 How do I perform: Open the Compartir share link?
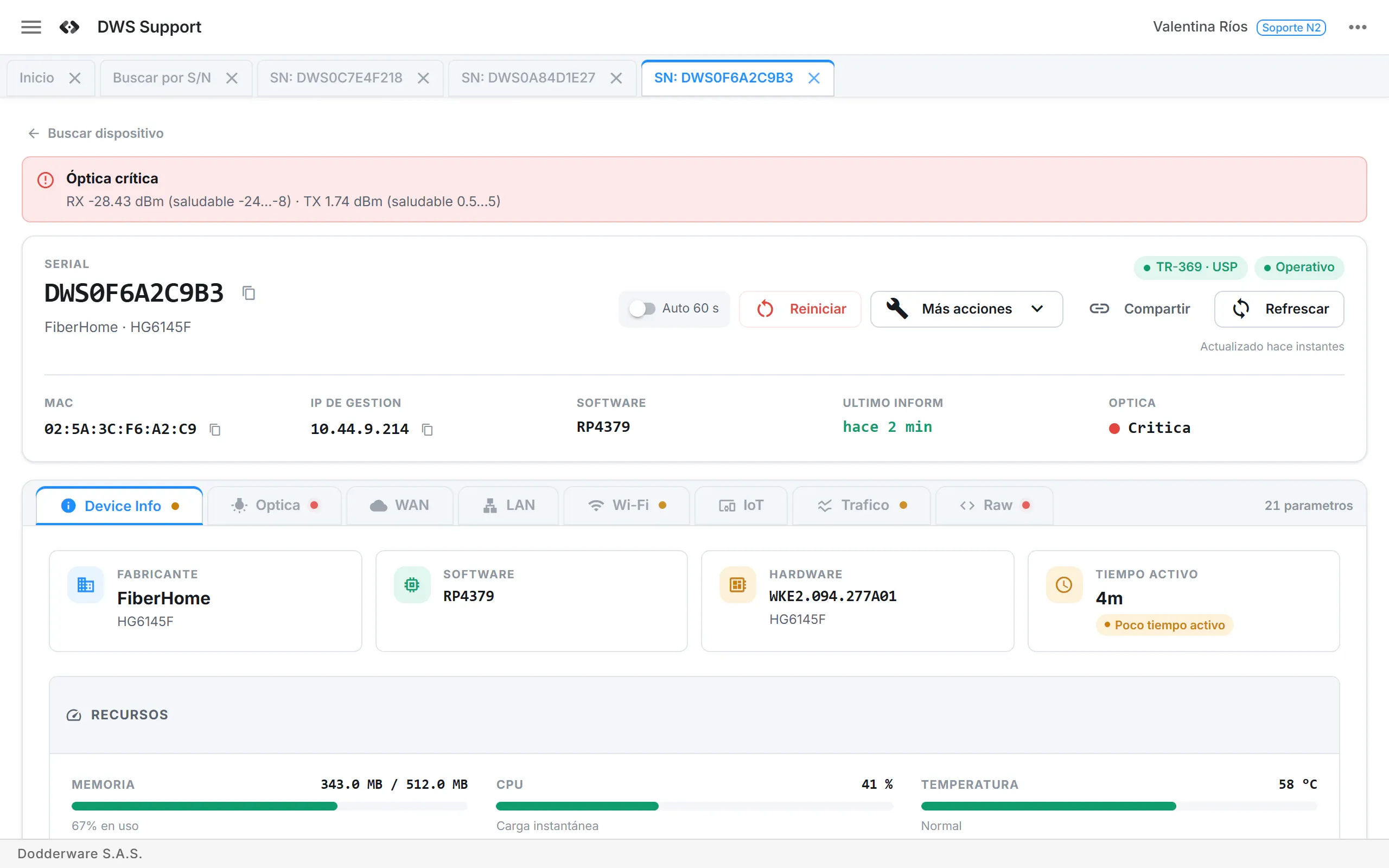point(1139,309)
